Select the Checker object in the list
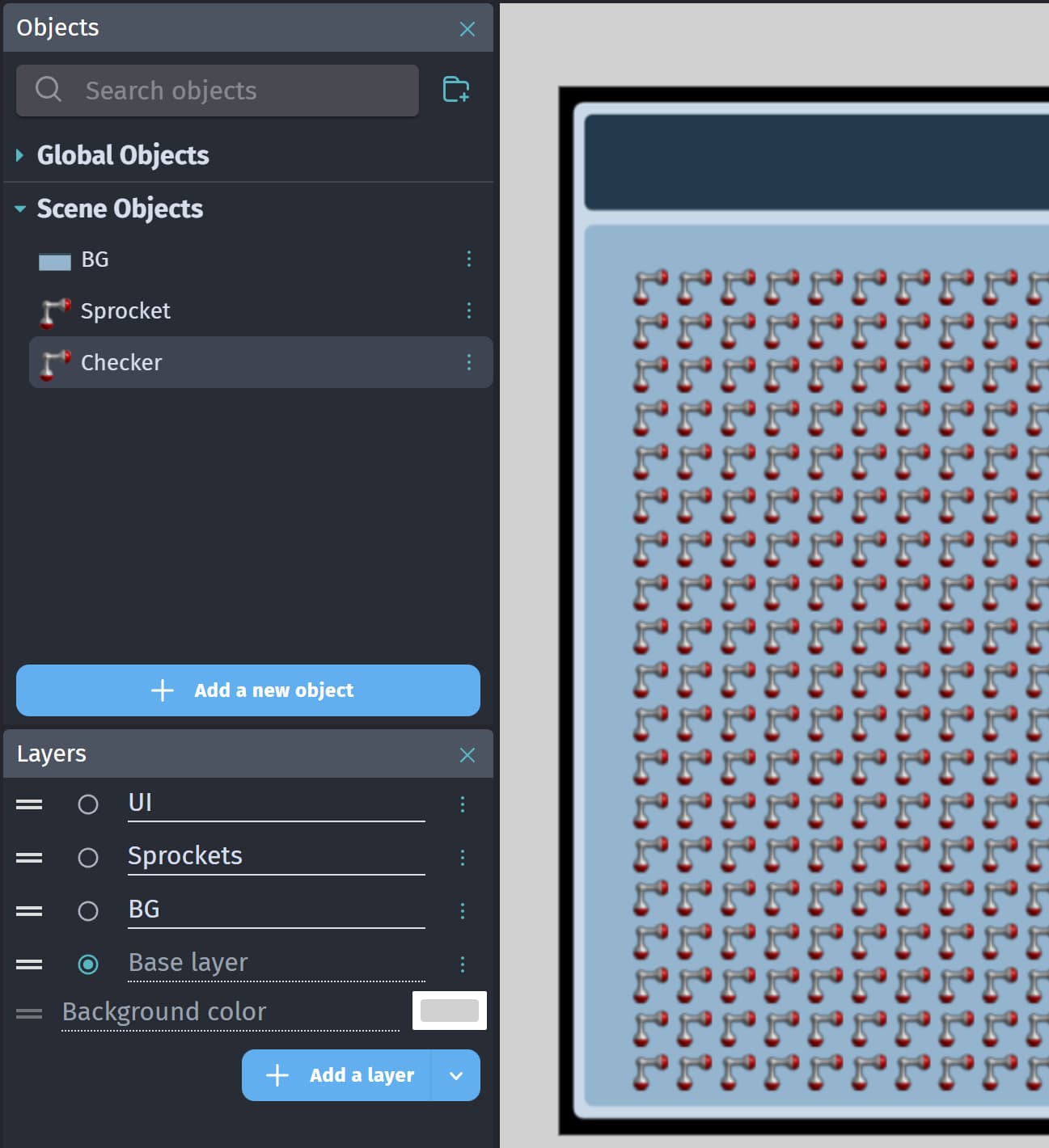 click(260, 362)
